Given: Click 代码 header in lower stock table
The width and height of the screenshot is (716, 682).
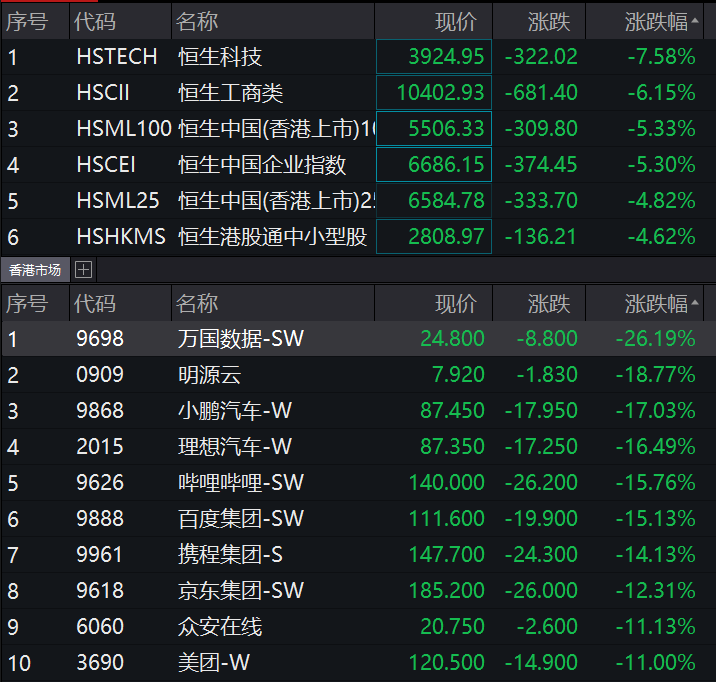Looking at the screenshot, I should coord(121,304).
